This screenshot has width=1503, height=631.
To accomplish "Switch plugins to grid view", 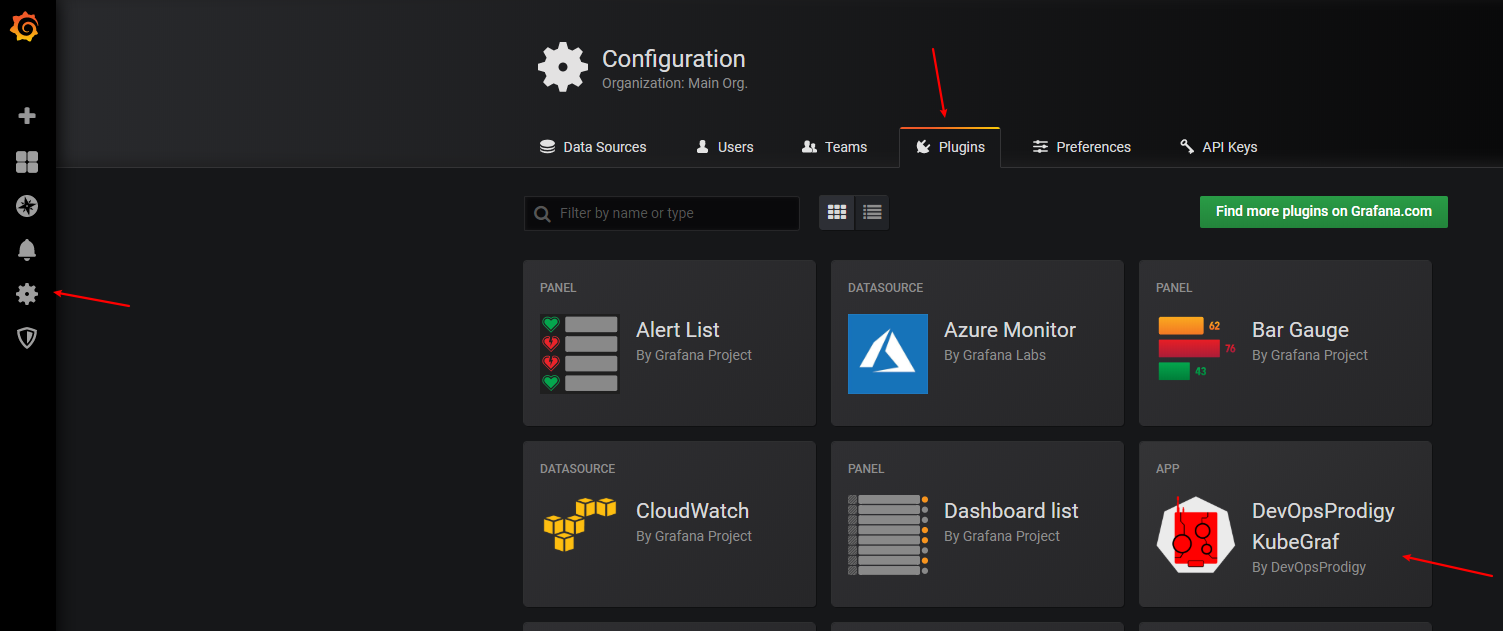I will tap(837, 212).
